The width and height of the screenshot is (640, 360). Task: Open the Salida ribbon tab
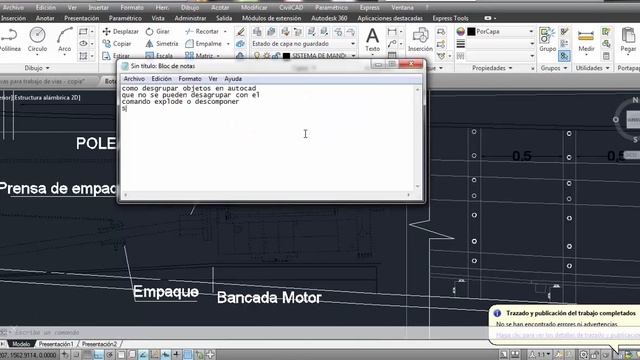[x=224, y=18]
